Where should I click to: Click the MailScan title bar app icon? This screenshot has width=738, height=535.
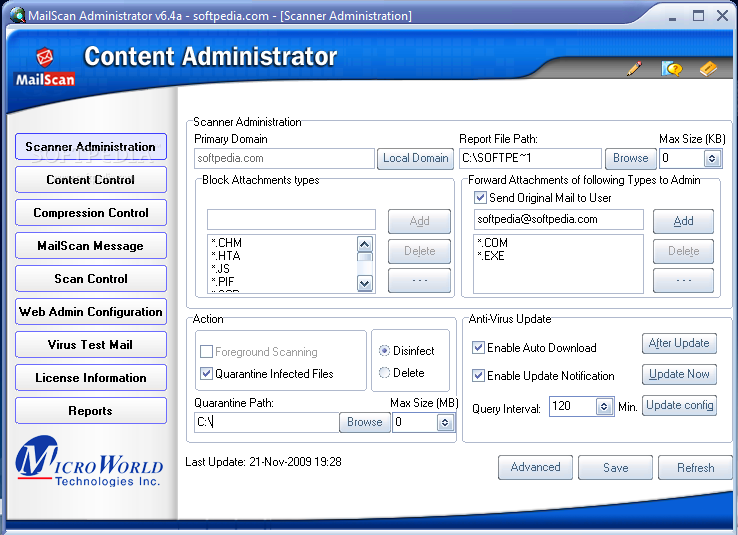point(17,15)
